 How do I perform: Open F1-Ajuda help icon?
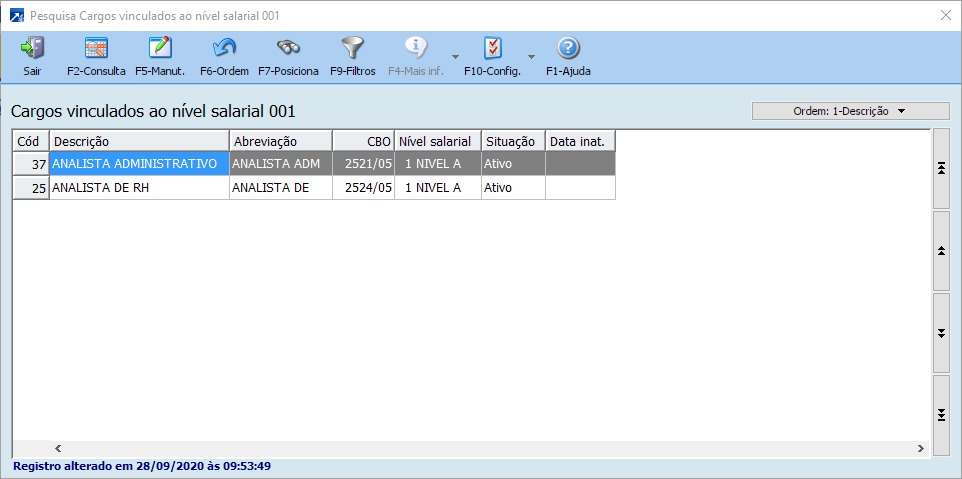569,48
